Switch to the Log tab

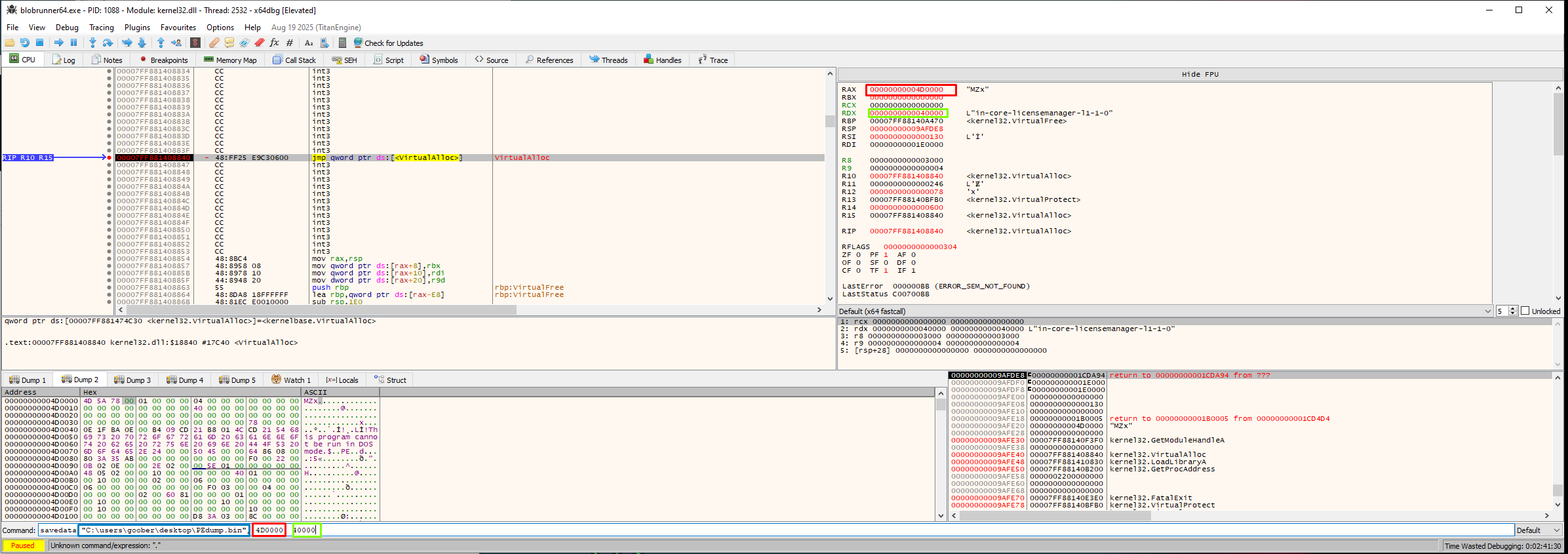[x=64, y=60]
